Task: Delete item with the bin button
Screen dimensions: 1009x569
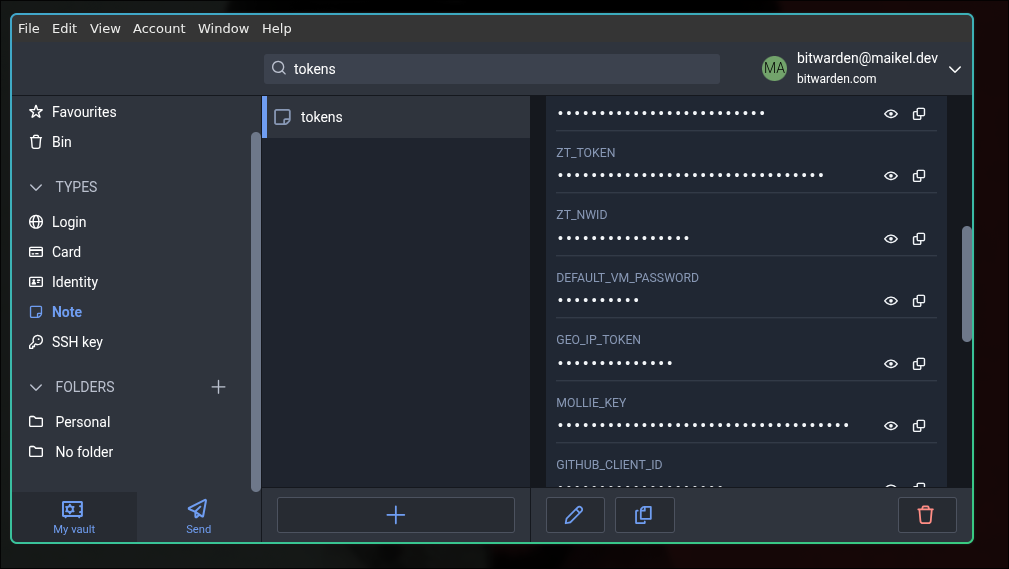Action: tap(926, 515)
